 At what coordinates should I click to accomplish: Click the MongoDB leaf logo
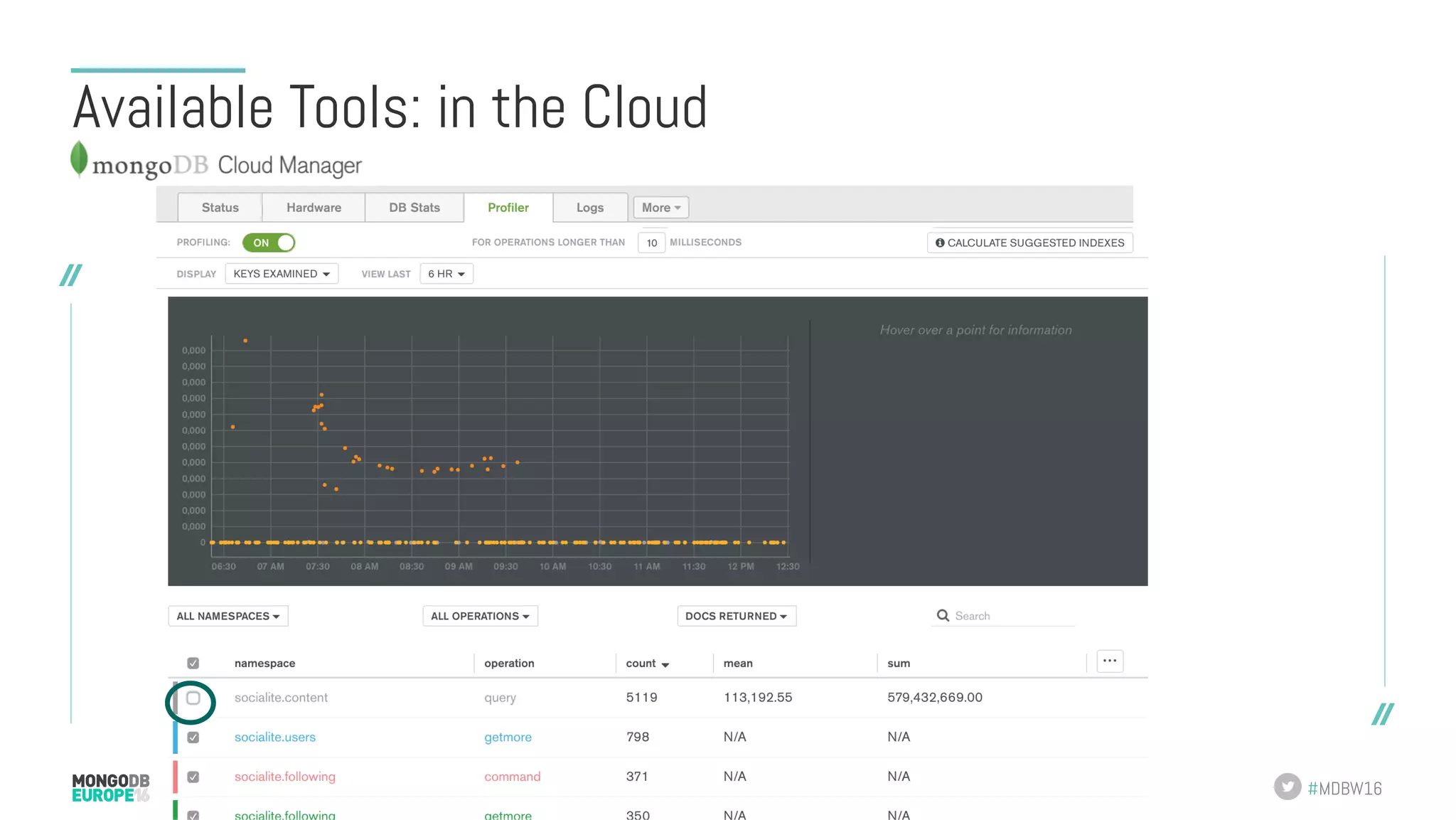coord(79,159)
